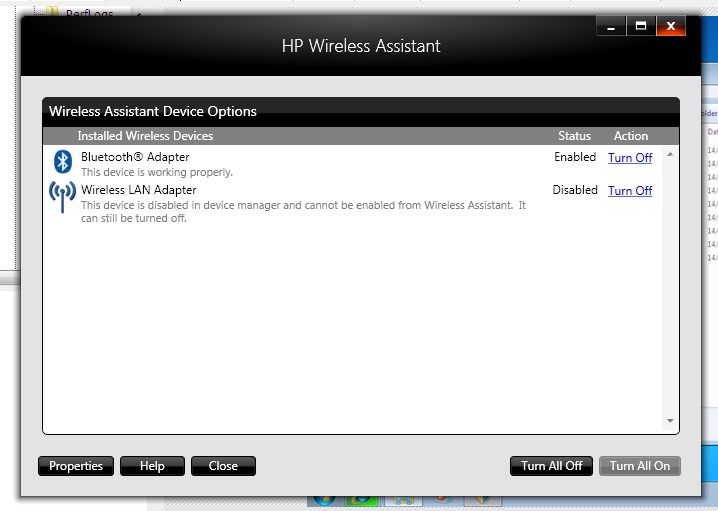Click the Installed Wireless Devices column header
718x511 pixels.
click(145, 136)
